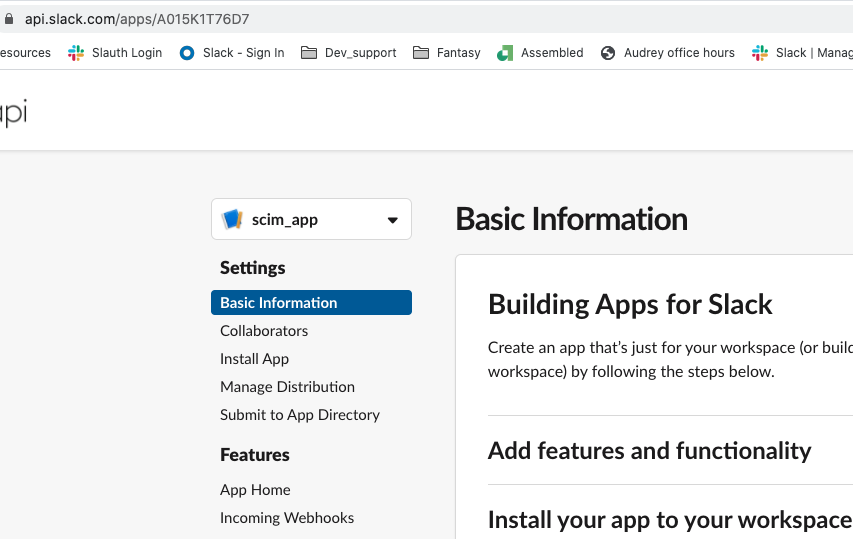Select Basic Information in Settings
This screenshot has width=853, height=539.
pyautogui.click(x=311, y=302)
